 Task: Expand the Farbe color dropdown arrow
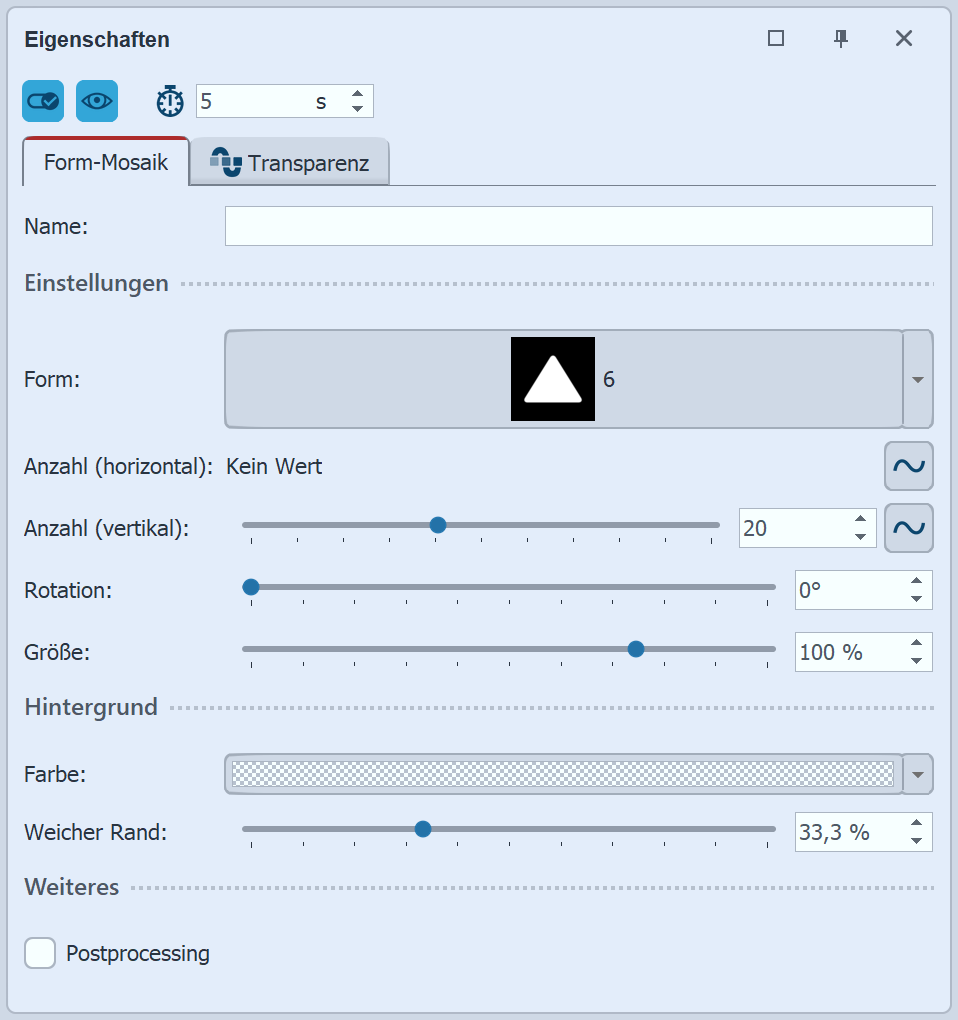point(918,774)
